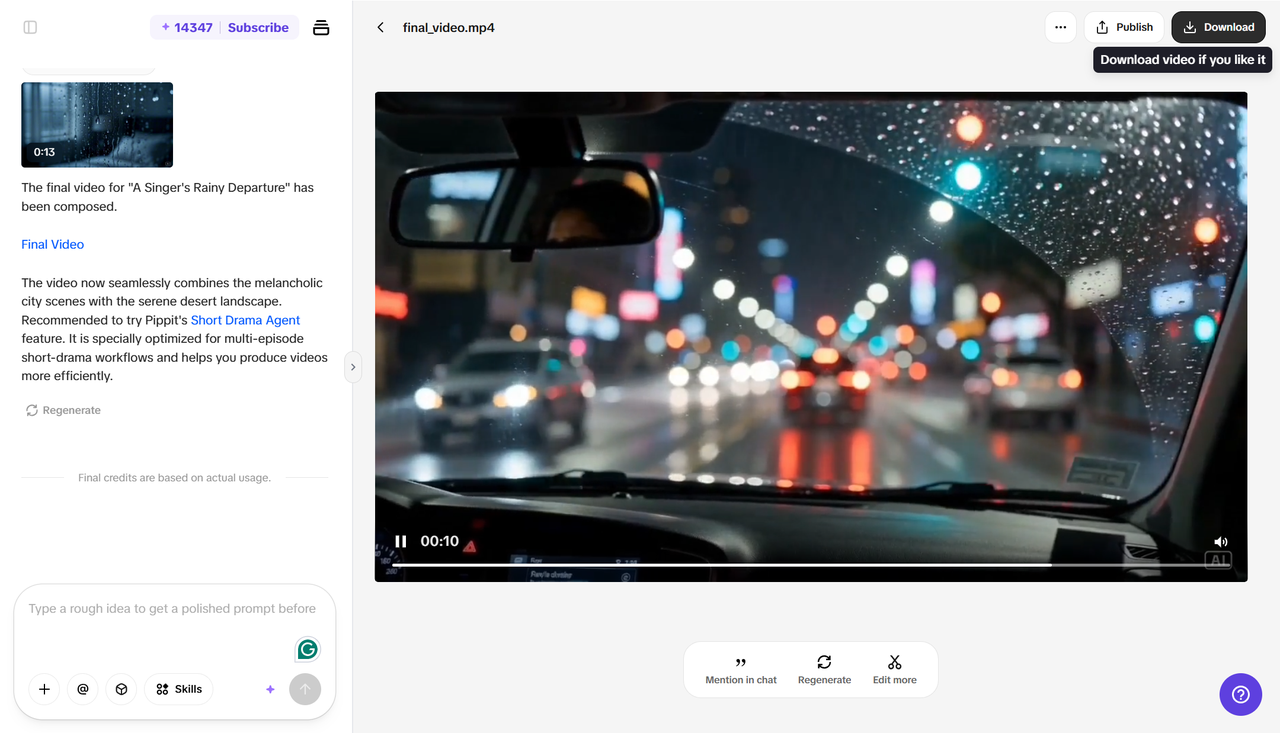Regenerate the chat response
The width and height of the screenshot is (1280, 733).
63,410
